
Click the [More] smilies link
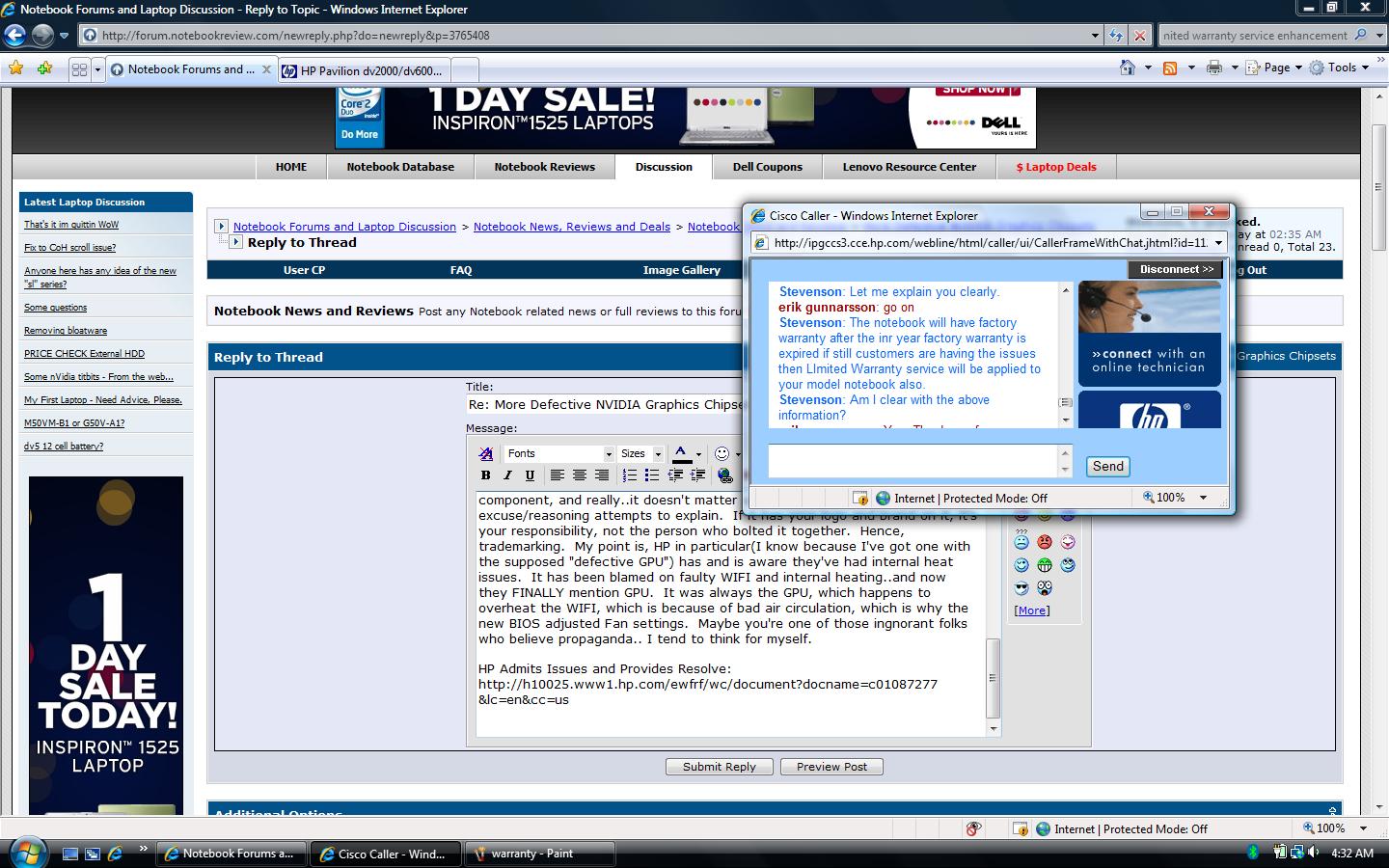tap(1032, 610)
